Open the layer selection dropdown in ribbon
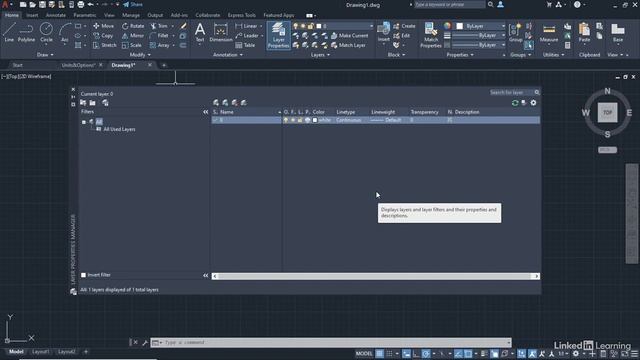 pyautogui.click(x=371, y=26)
